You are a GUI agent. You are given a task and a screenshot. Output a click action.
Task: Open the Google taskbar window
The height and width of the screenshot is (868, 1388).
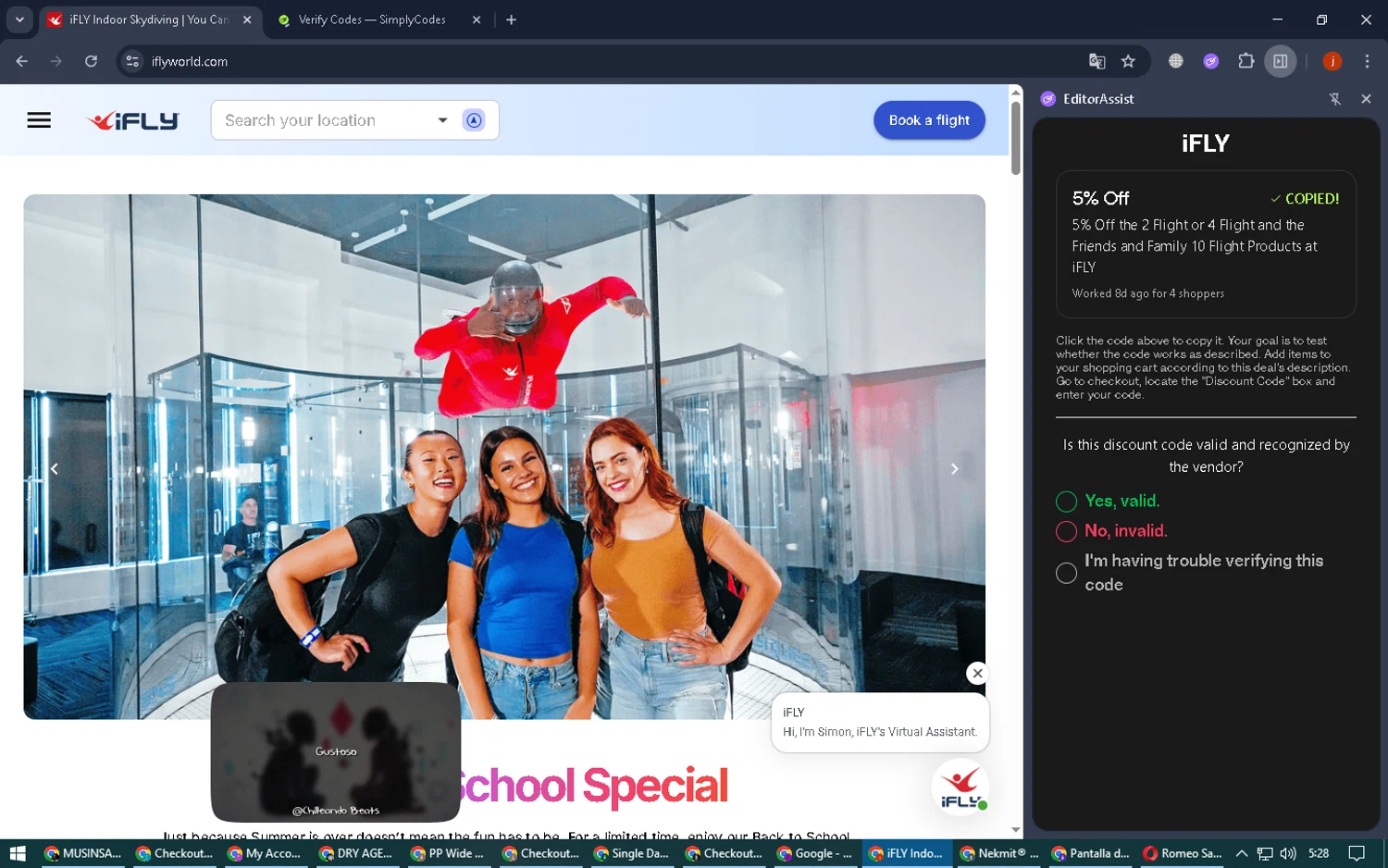814,853
